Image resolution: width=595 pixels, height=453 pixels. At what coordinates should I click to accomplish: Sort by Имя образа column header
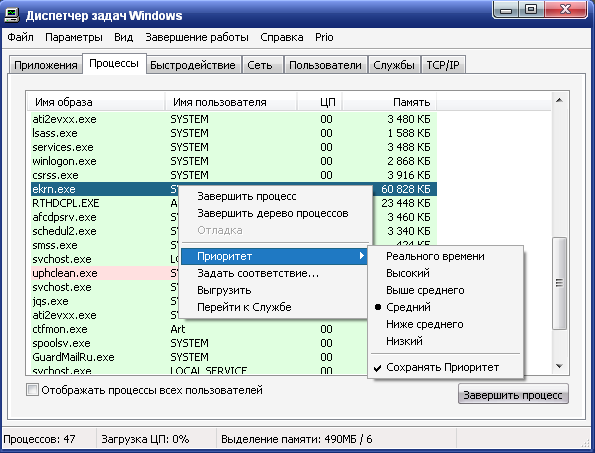click(x=96, y=102)
